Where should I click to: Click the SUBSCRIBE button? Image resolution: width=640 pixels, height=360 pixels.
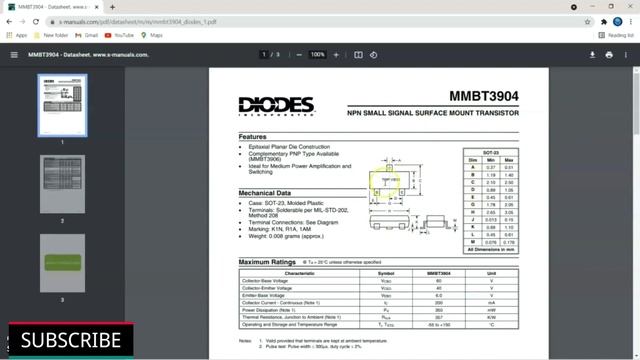(71, 340)
